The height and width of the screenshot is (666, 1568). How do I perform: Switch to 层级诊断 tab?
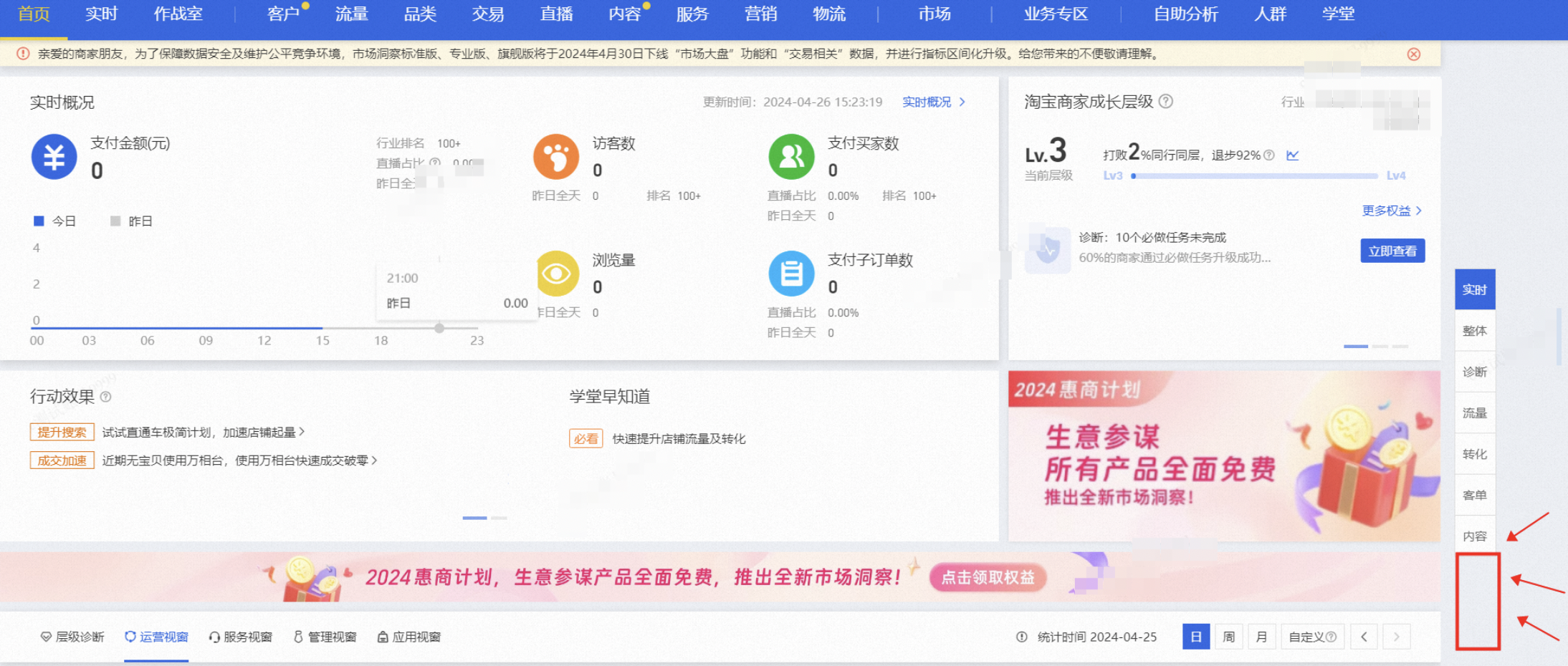pos(72,637)
